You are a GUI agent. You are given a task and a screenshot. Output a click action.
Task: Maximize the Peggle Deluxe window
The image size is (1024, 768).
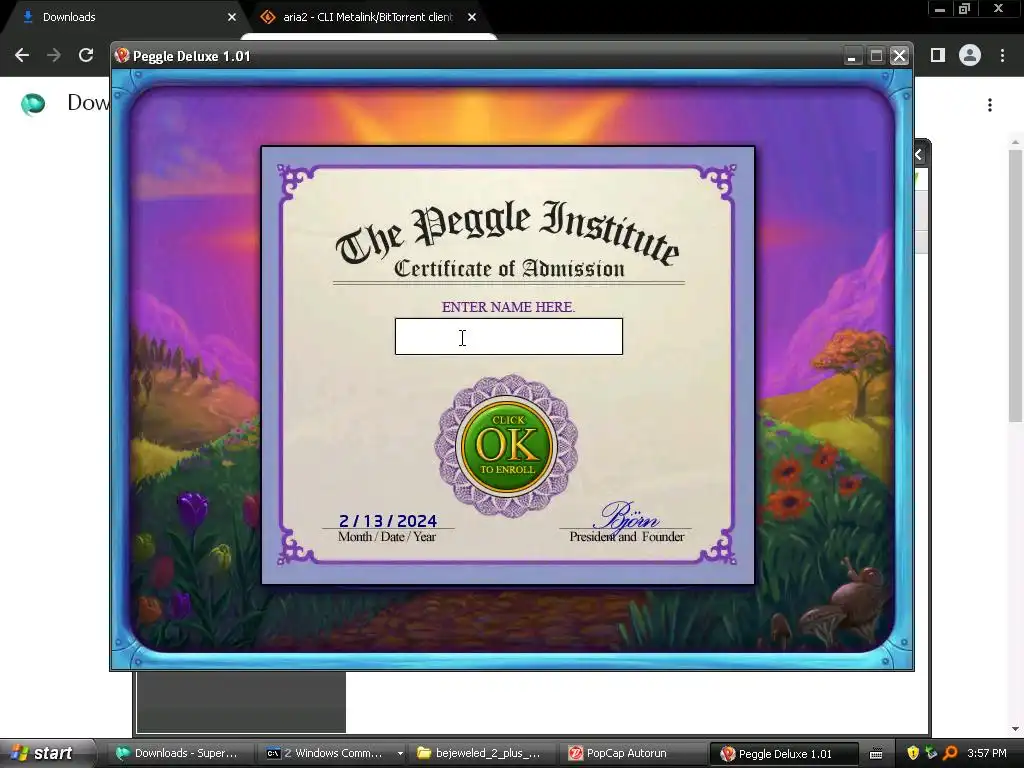coord(876,56)
